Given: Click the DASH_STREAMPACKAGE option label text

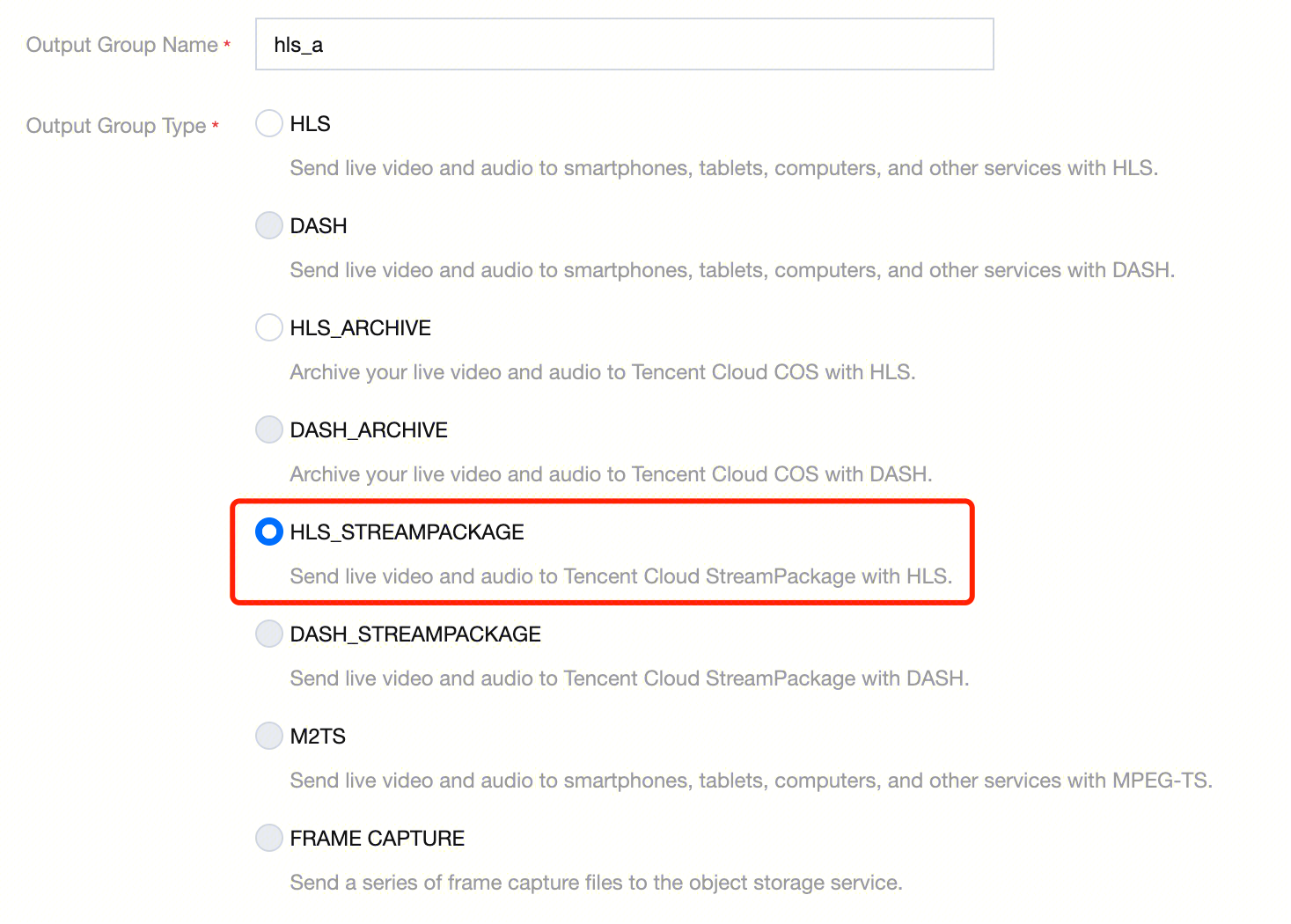Looking at the screenshot, I should point(415,634).
